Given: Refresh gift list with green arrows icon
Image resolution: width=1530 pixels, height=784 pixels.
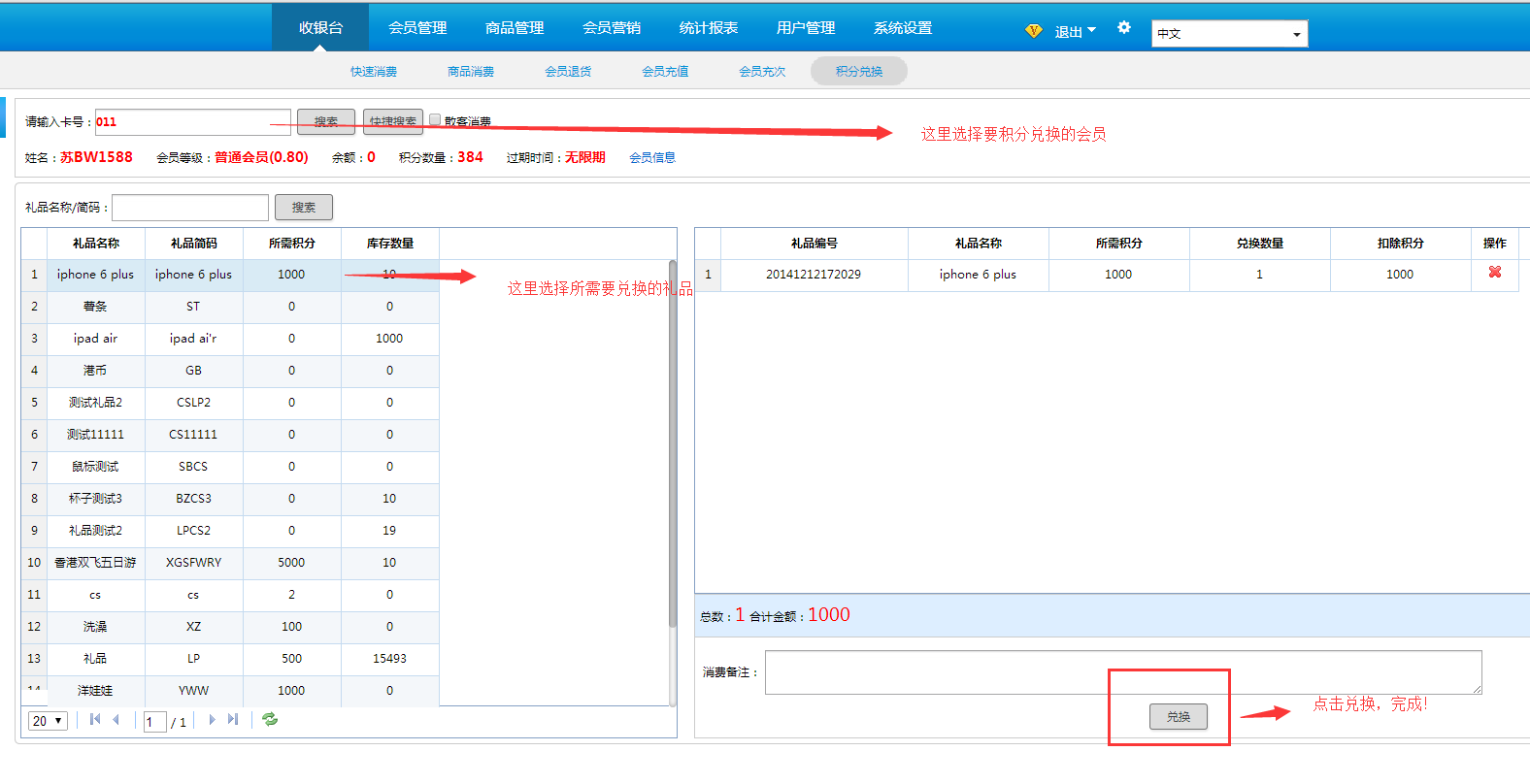Looking at the screenshot, I should pos(270,720).
